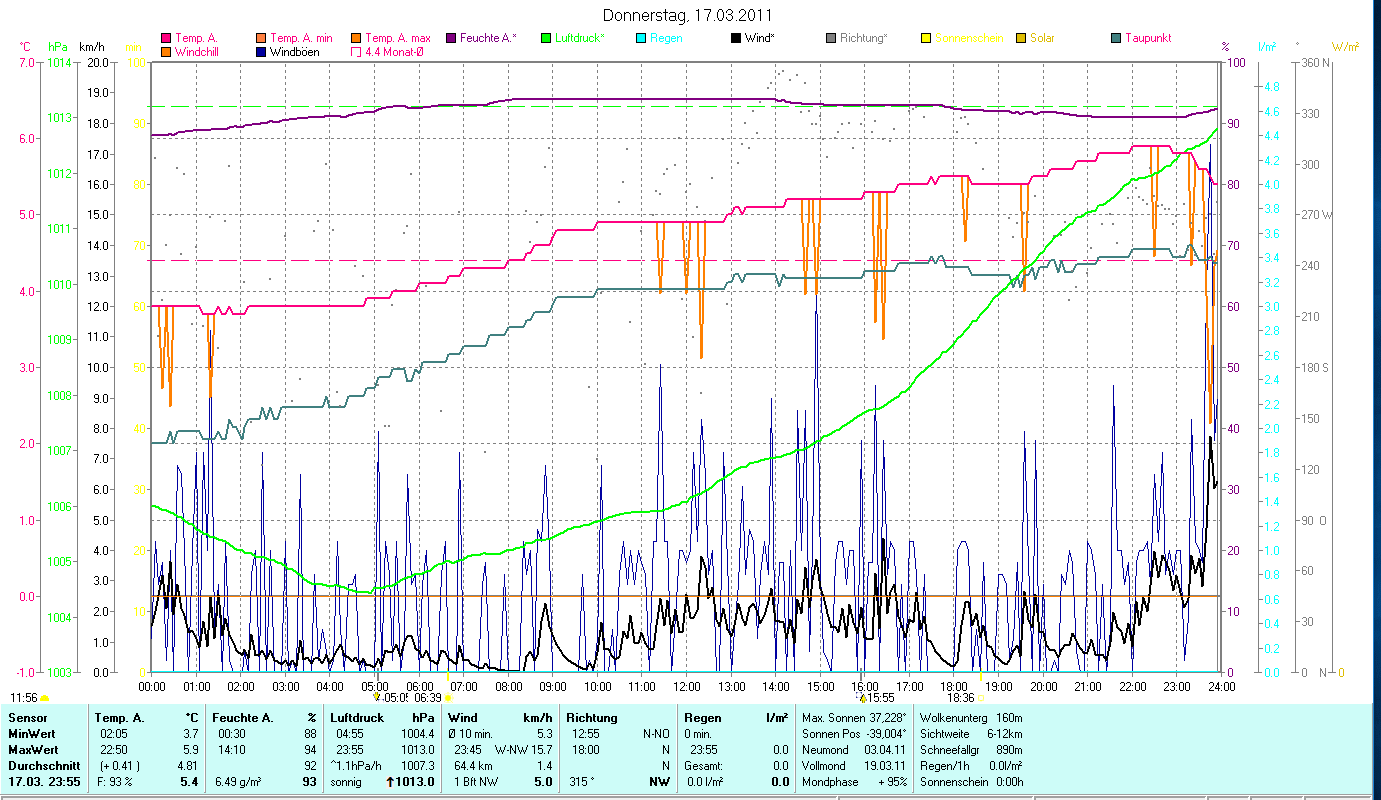Click the gray Richtung legend square
The height and width of the screenshot is (800, 1381).
[x=831, y=38]
